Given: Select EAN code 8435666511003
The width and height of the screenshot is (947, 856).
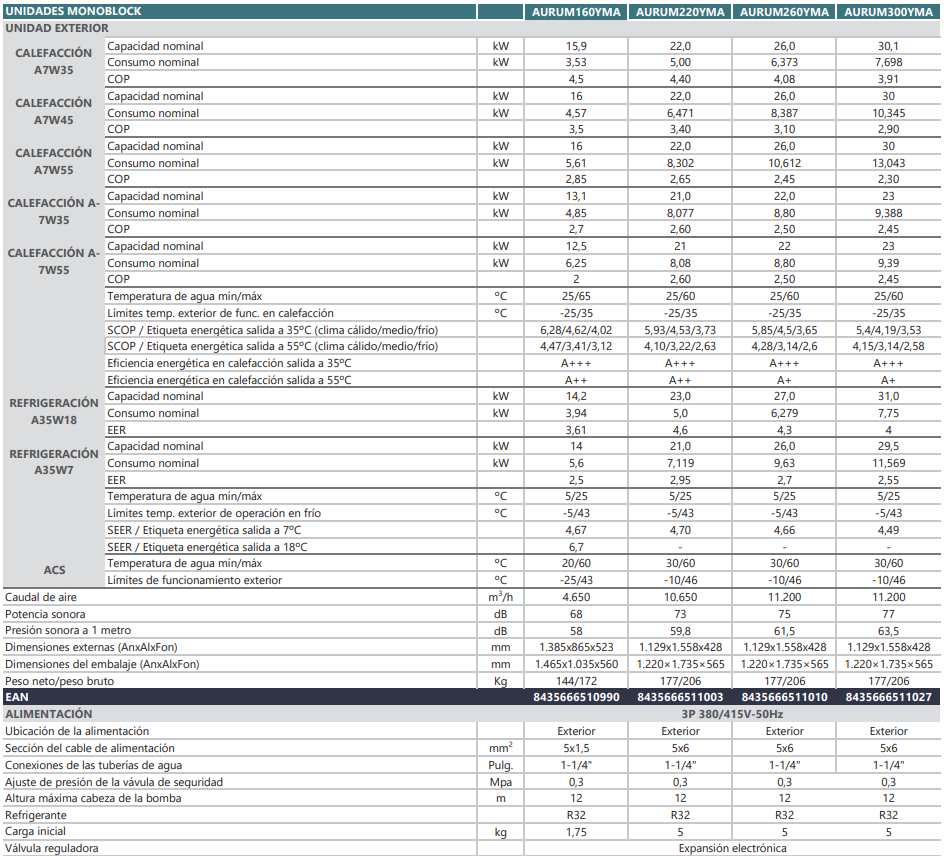Looking at the screenshot, I should pyautogui.click(x=680, y=697).
